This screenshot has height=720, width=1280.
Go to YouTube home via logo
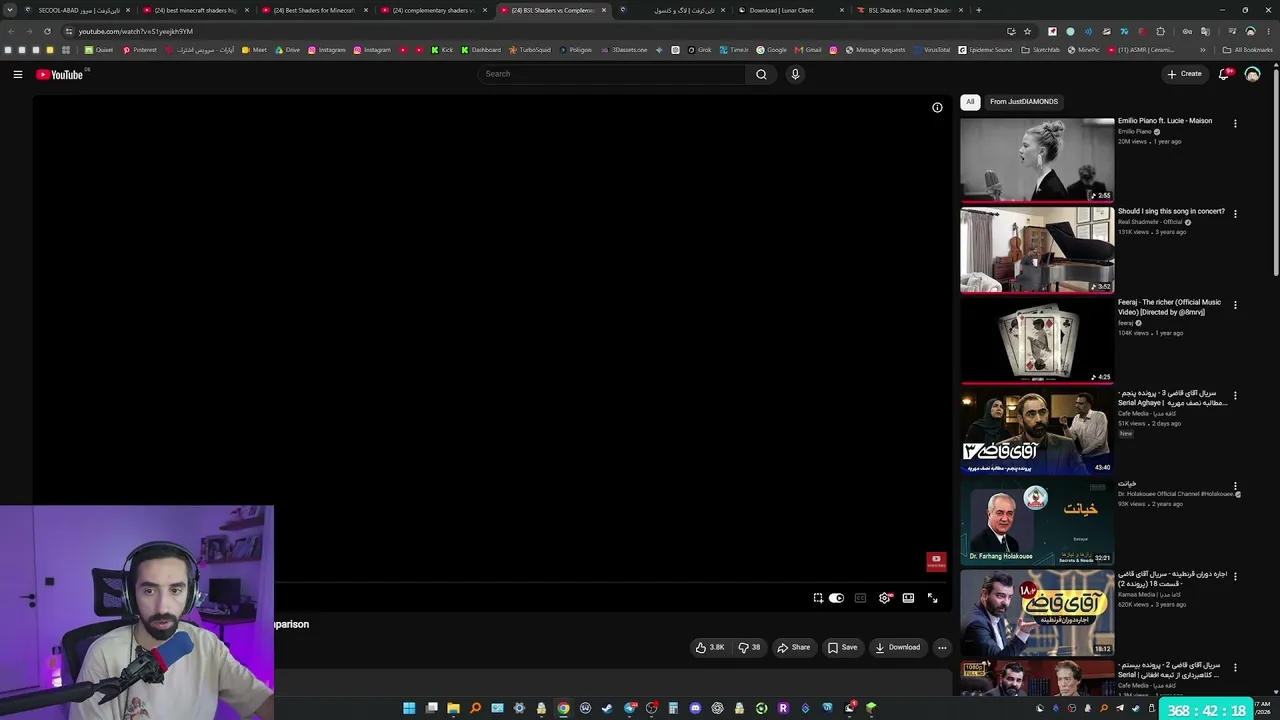pos(60,74)
